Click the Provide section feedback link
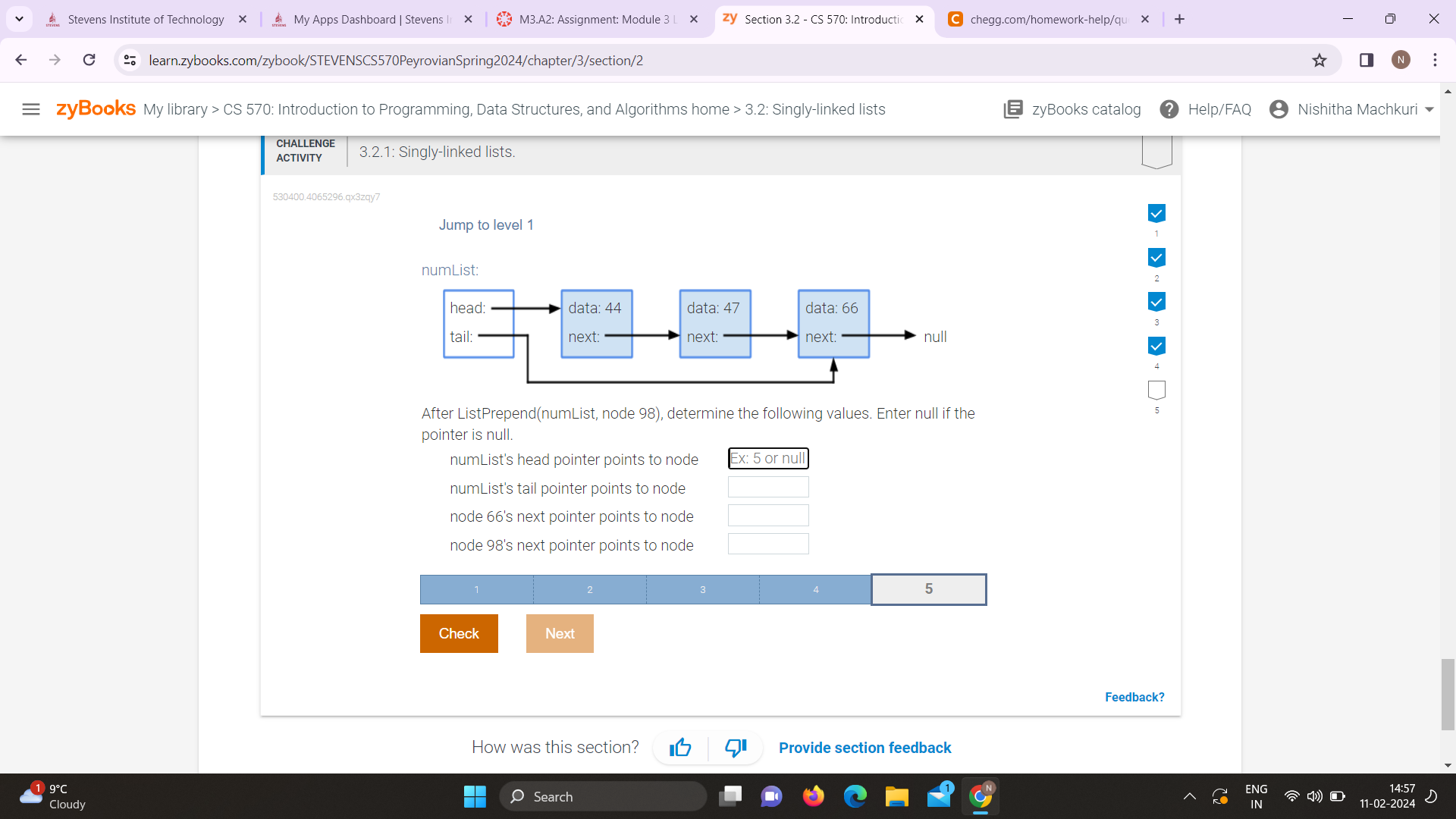The width and height of the screenshot is (1456, 819). point(864,747)
